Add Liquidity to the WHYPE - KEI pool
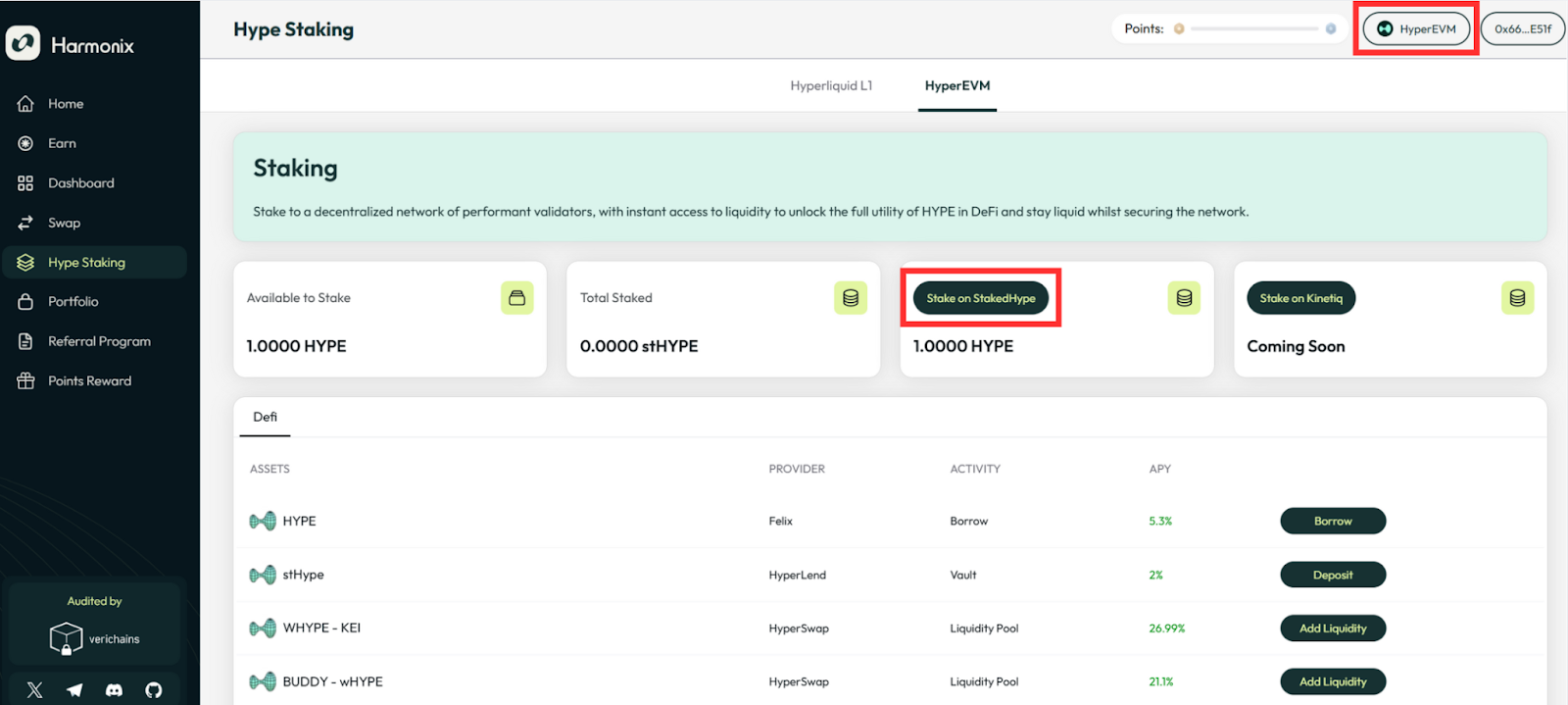The image size is (1568, 705). [1332, 629]
